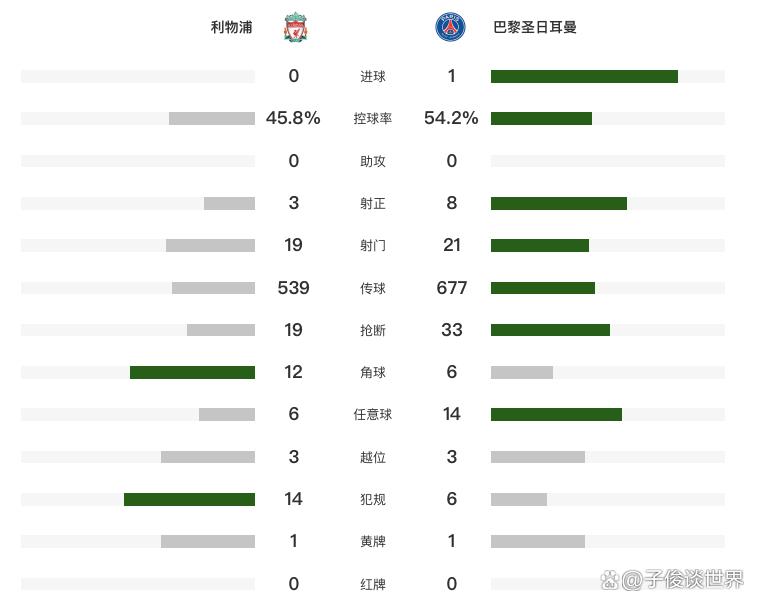Select the 黄牌 yellow cards label
This screenshot has width=759, height=606.
point(373,541)
